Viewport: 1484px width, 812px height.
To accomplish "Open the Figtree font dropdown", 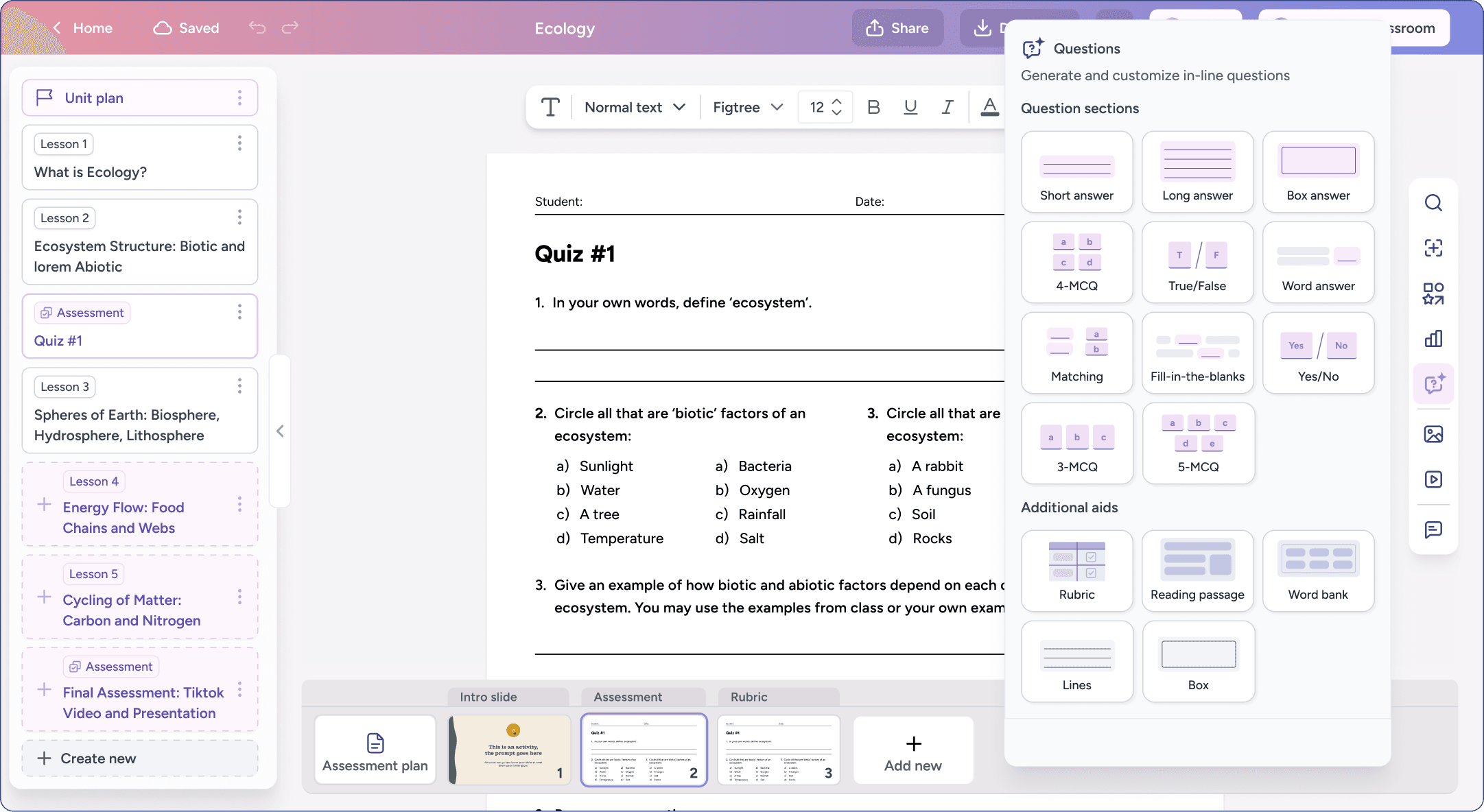I will [x=747, y=107].
